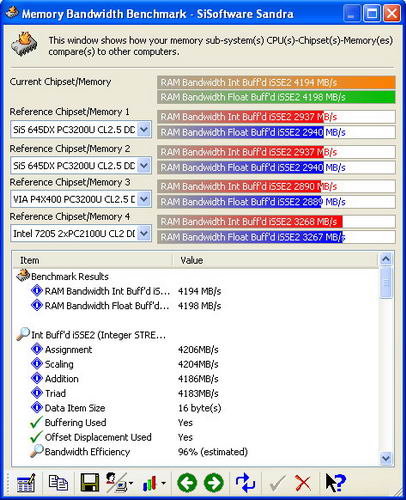Click the orange Int 4194 MB/s current bar
Image resolution: width=406 pixels, height=500 pixels.
click(x=276, y=82)
